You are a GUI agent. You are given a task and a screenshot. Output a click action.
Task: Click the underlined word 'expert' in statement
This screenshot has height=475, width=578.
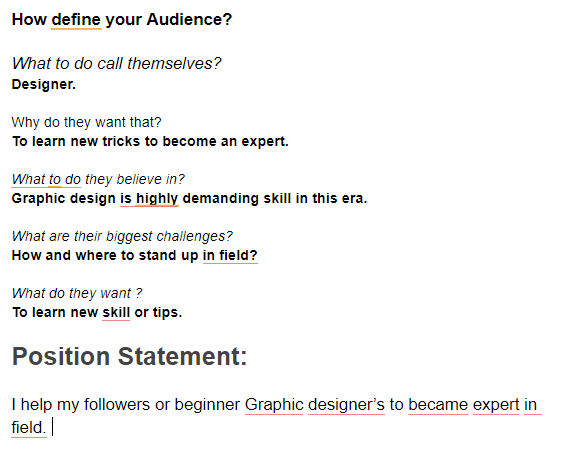496,405
